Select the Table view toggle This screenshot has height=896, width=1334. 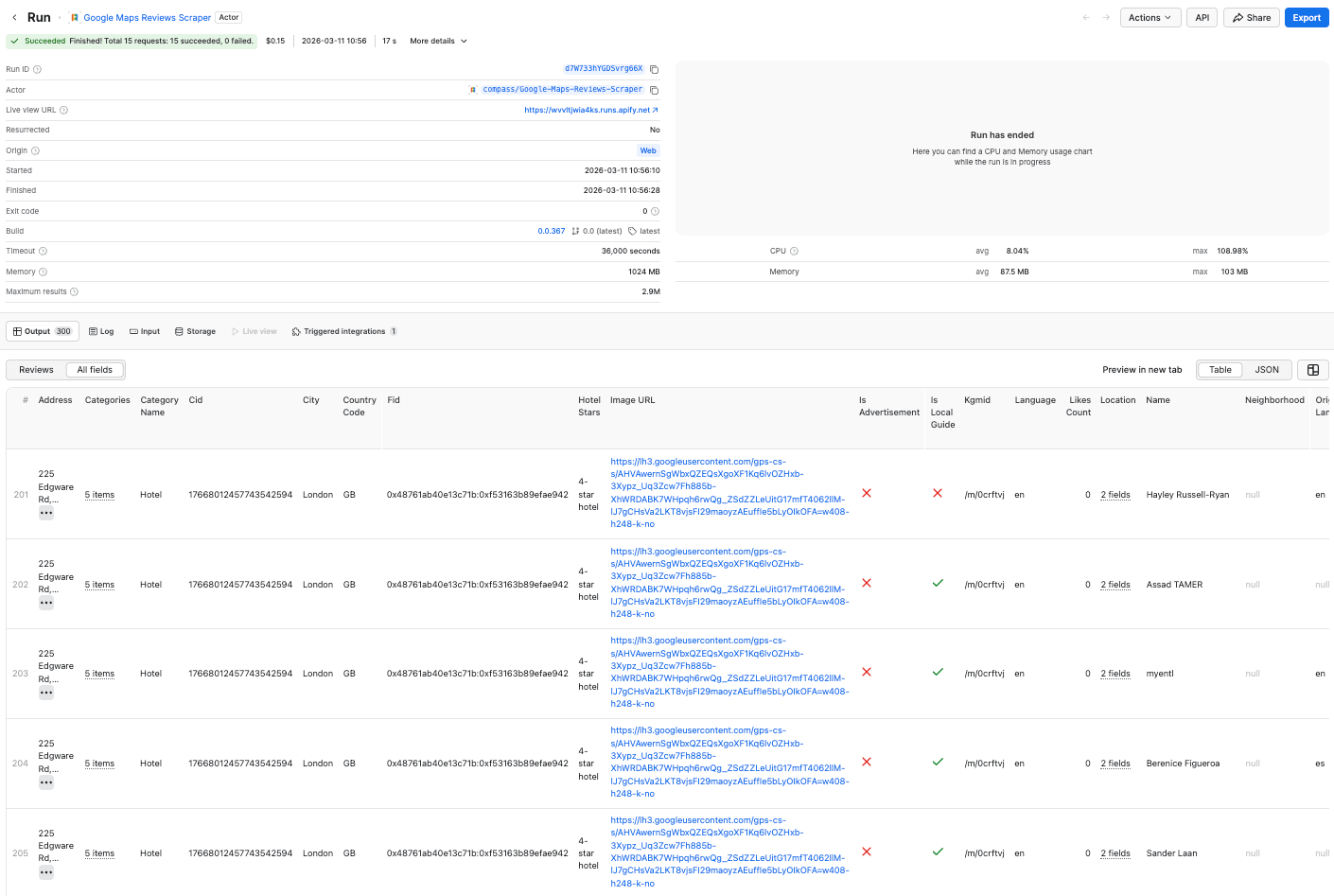click(x=1219, y=369)
